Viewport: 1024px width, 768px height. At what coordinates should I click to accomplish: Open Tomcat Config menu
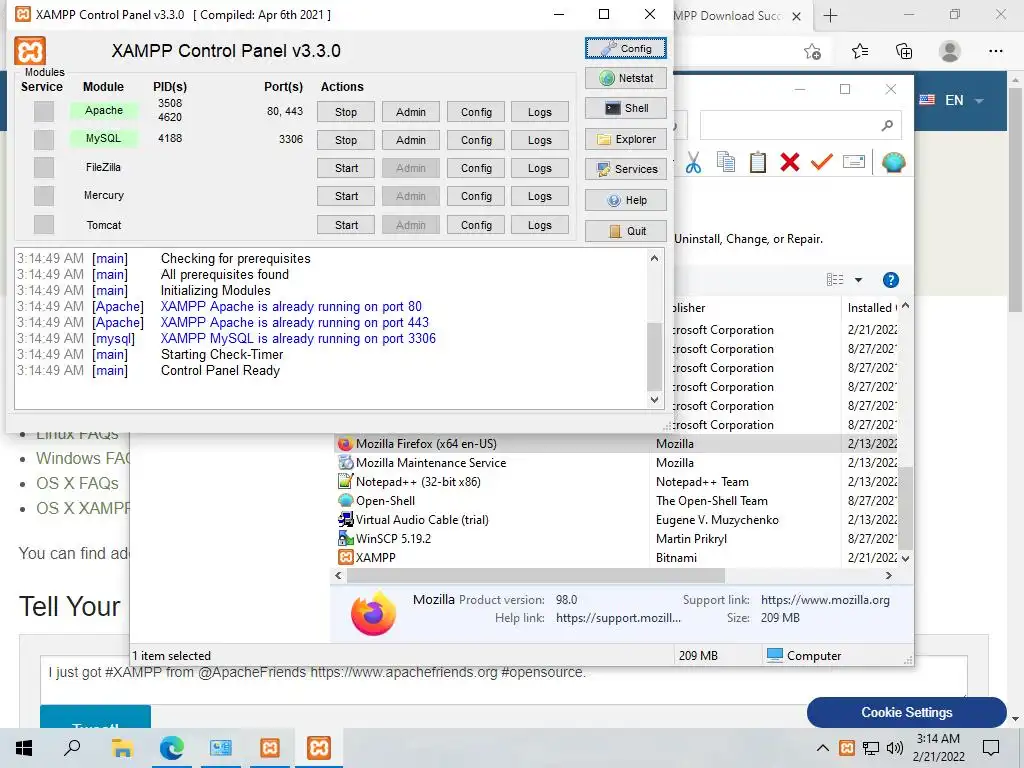[x=475, y=225]
